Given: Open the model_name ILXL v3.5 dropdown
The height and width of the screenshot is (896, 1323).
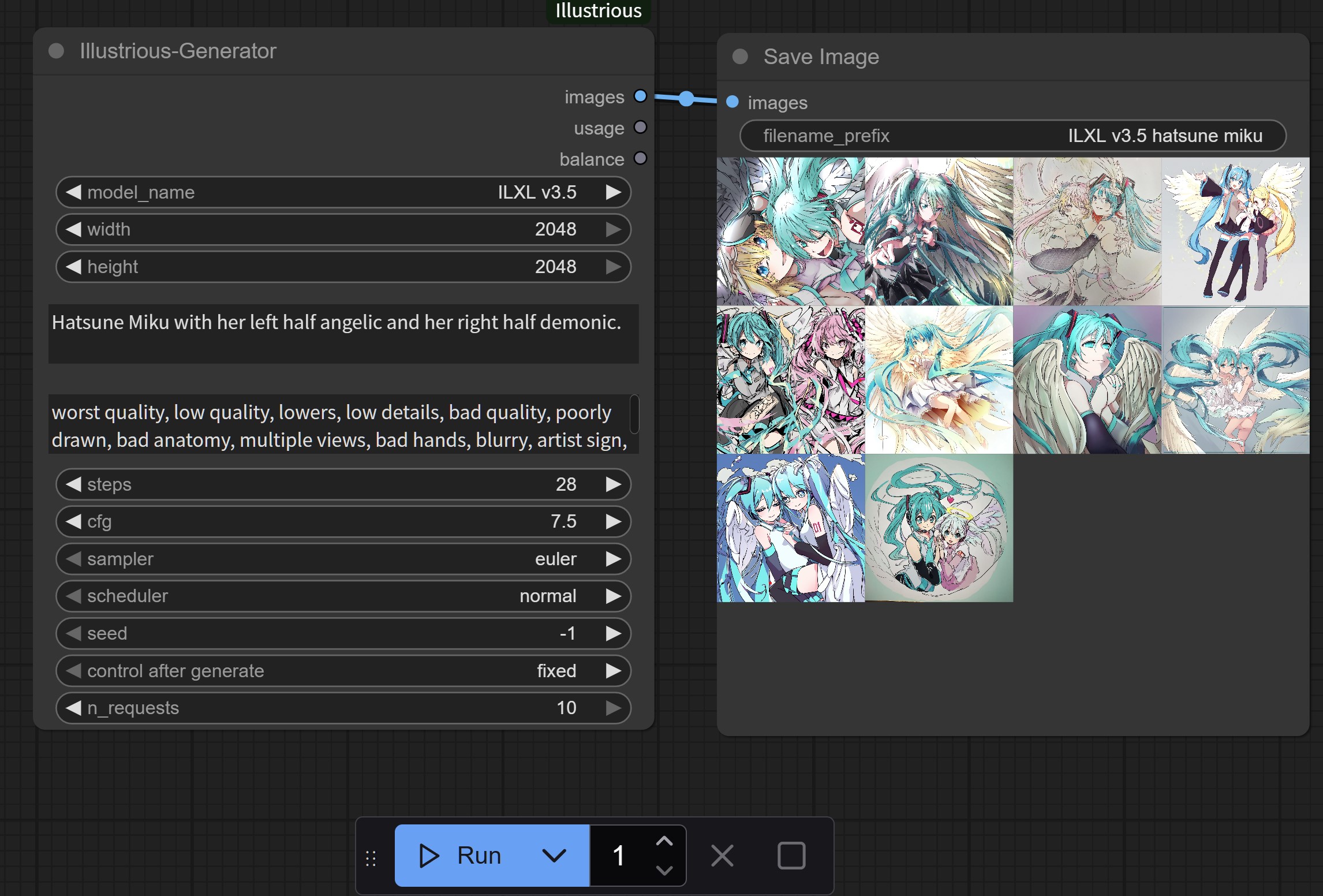Looking at the screenshot, I should [343, 192].
